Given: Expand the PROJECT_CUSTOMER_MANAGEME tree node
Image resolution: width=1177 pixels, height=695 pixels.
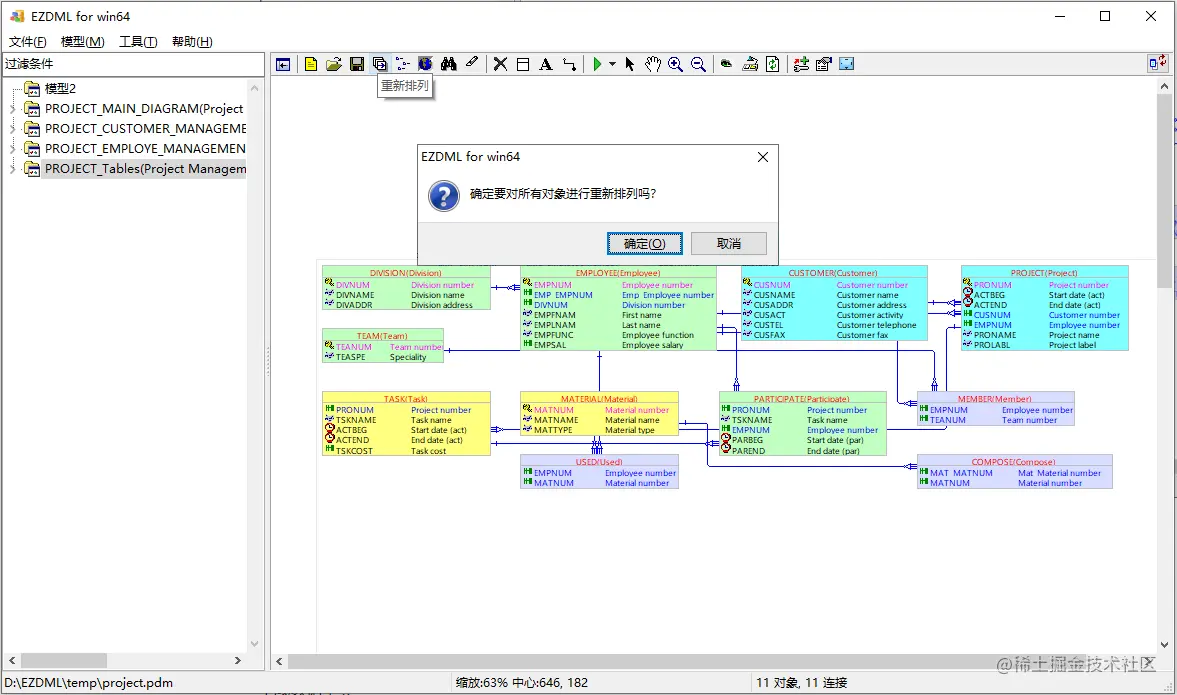Looking at the screenshot, I should [12, 129].
